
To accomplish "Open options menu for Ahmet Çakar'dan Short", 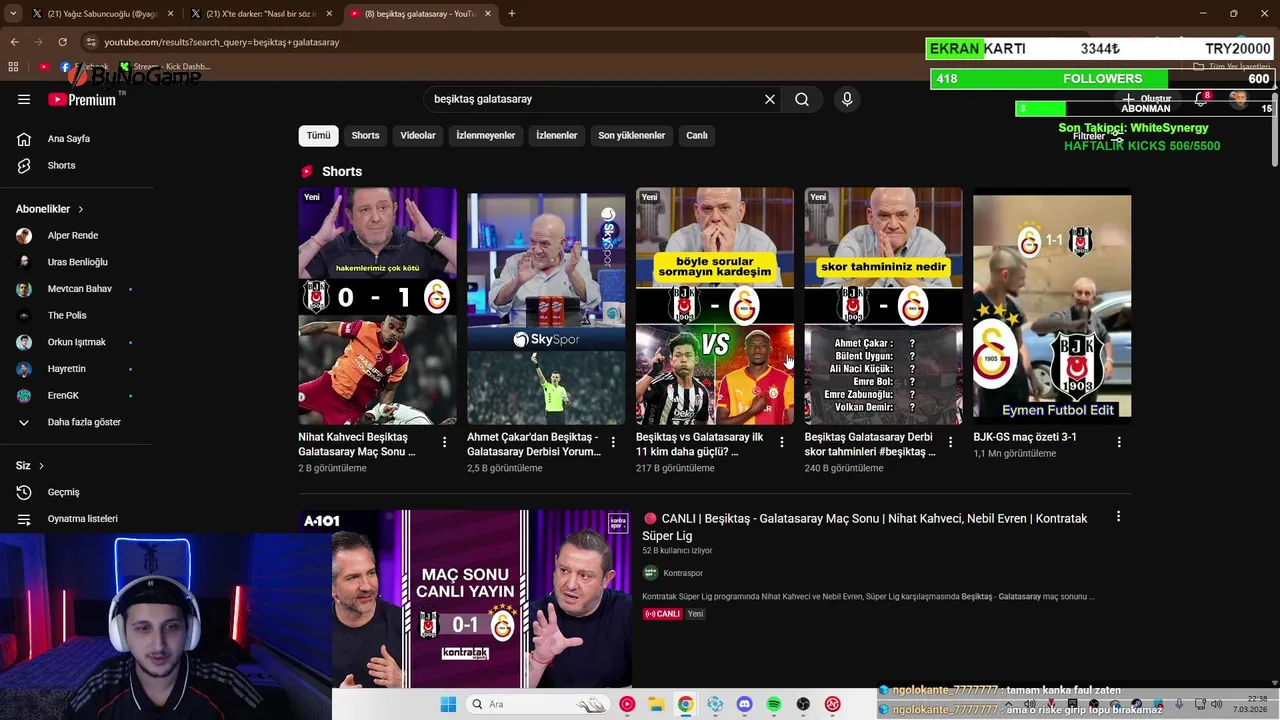I will click(613, 442).
